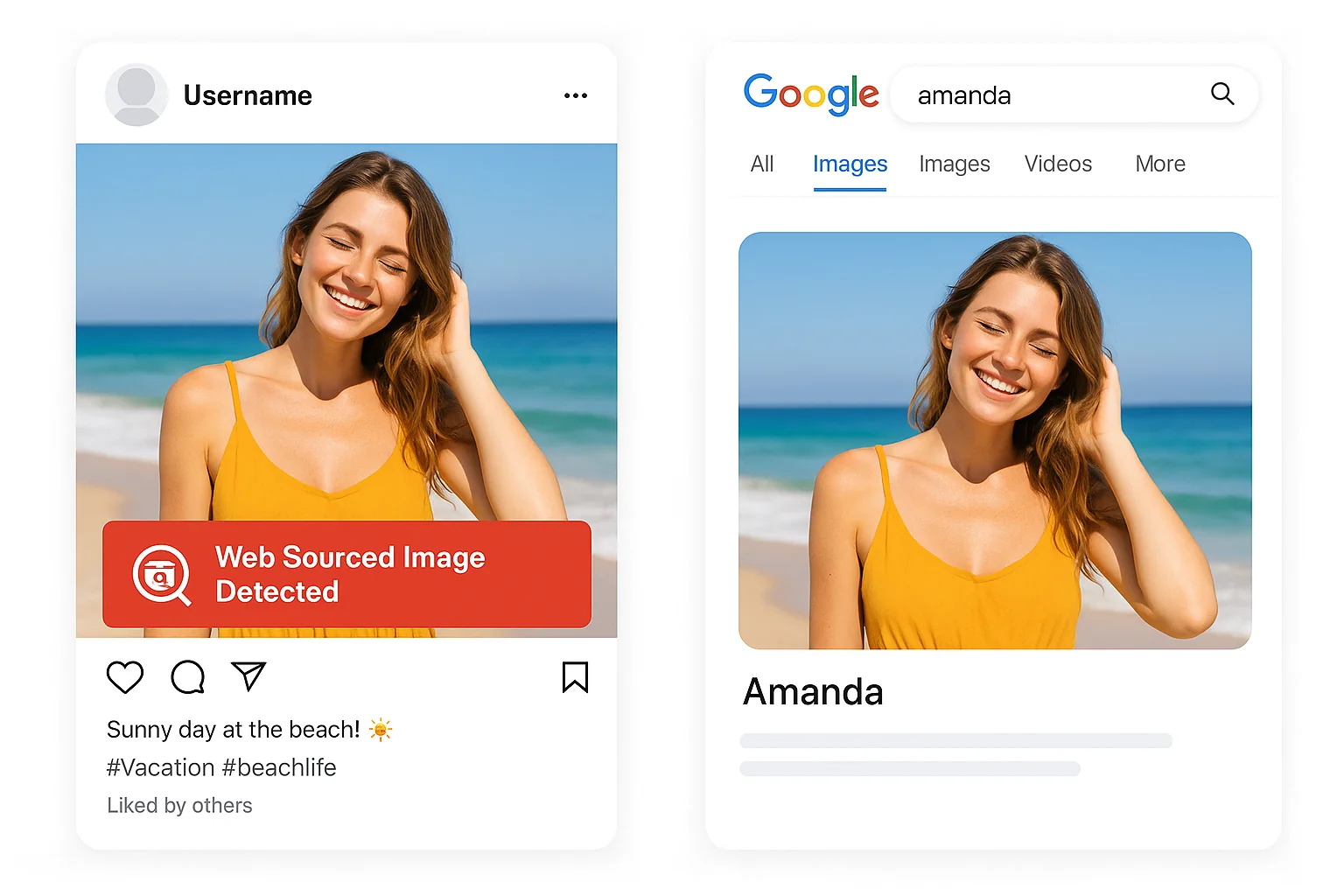Open the #beachlife hashtag

pos(279,767)
